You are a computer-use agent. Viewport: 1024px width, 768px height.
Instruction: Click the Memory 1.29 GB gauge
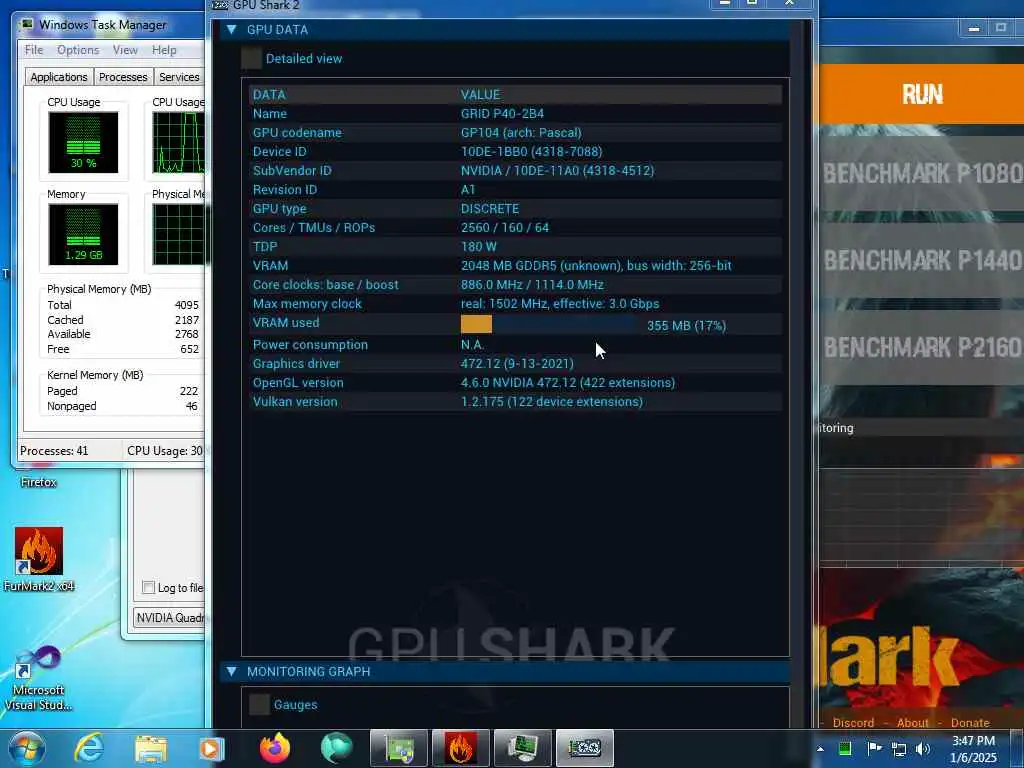[x=83, y=234]
